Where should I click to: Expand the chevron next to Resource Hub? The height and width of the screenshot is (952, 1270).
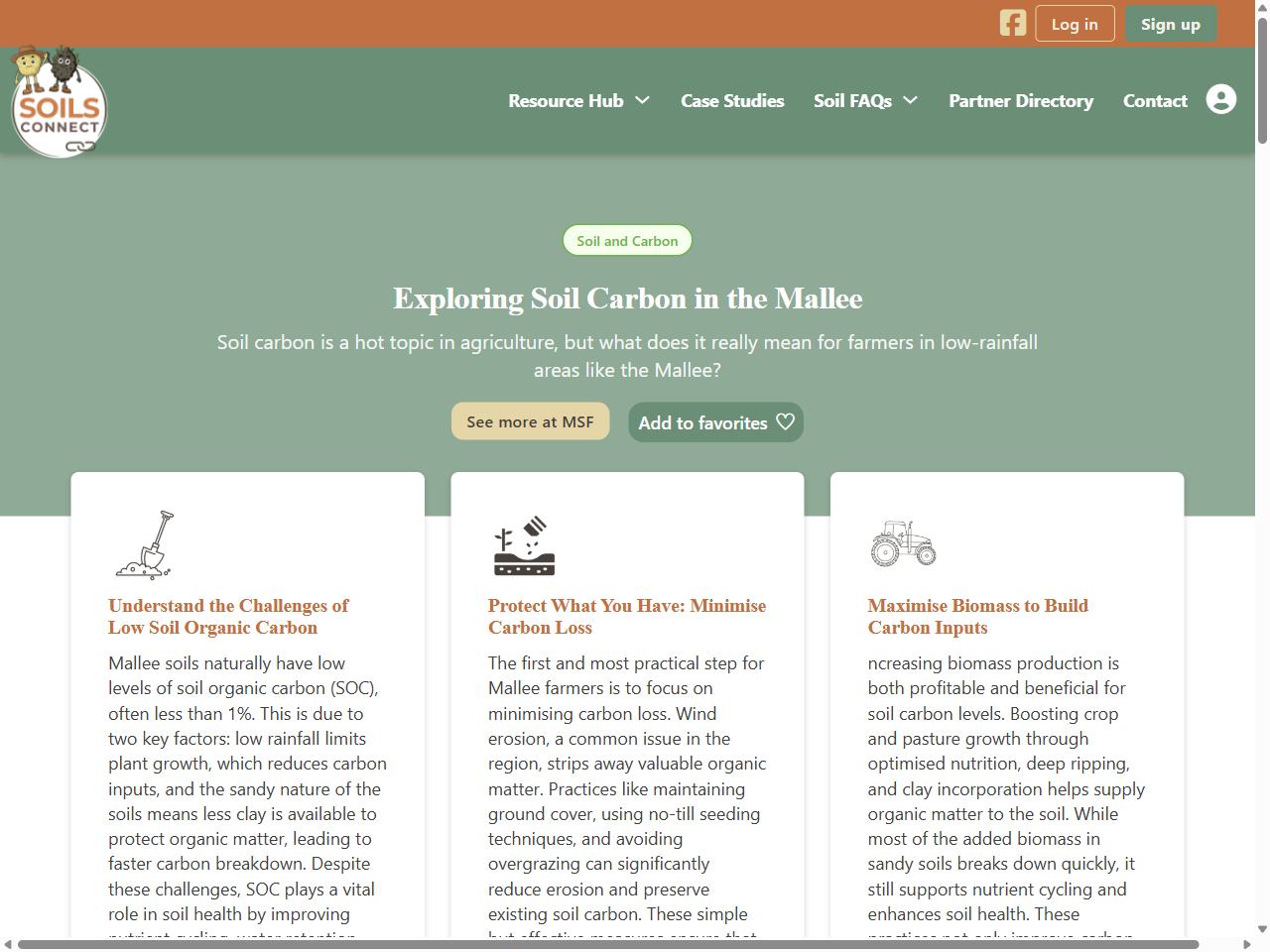click(x=643, y=100)
